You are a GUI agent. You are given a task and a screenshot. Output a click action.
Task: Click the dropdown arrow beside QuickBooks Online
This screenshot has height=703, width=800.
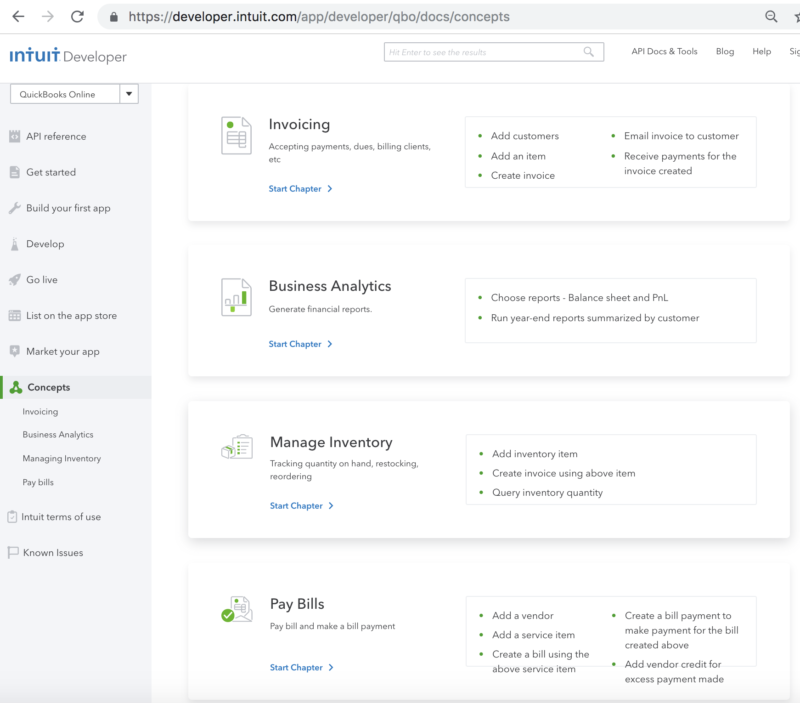click(x=129, y=94)
